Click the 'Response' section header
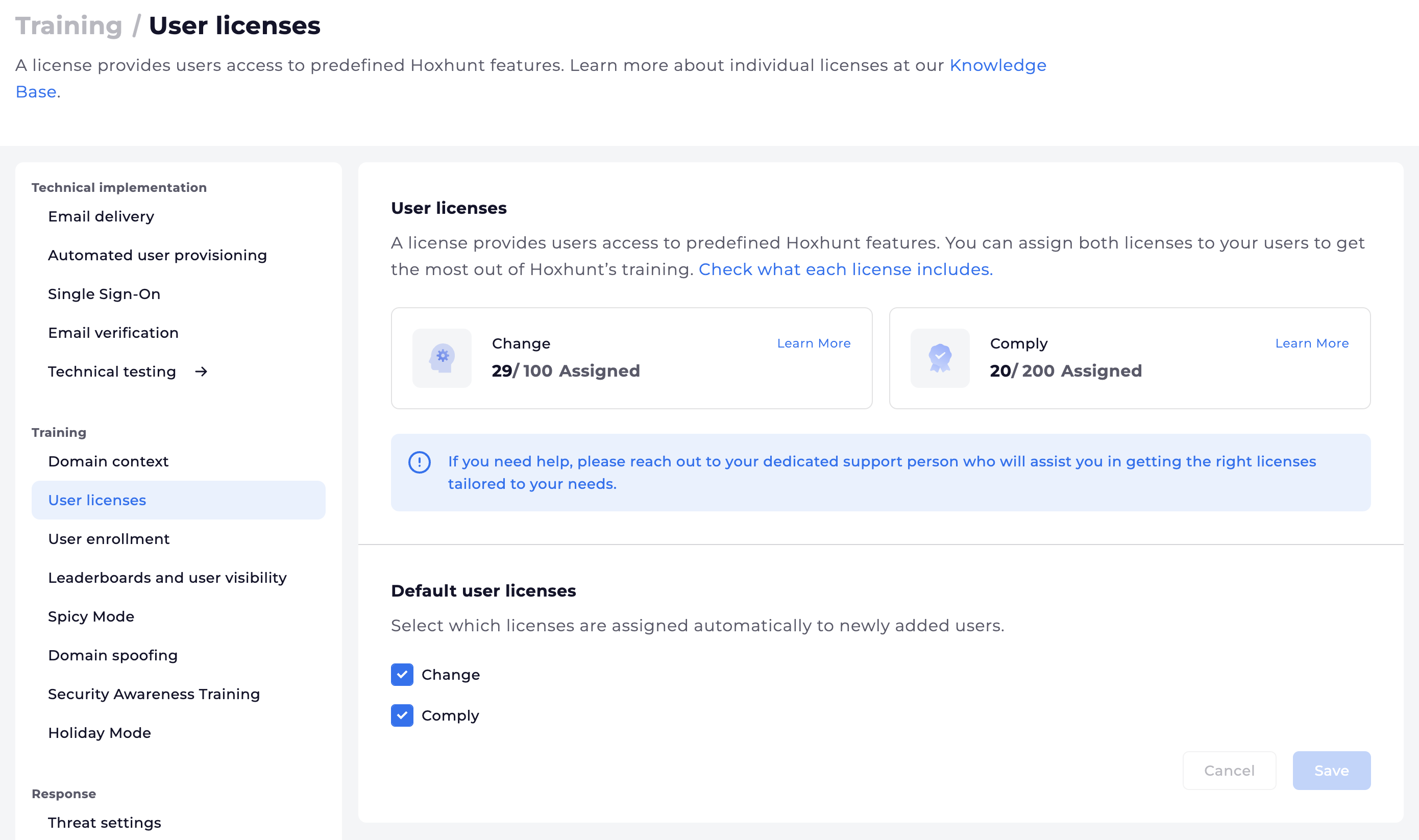Screen dimensions: 1419x840 pos(63,794)
